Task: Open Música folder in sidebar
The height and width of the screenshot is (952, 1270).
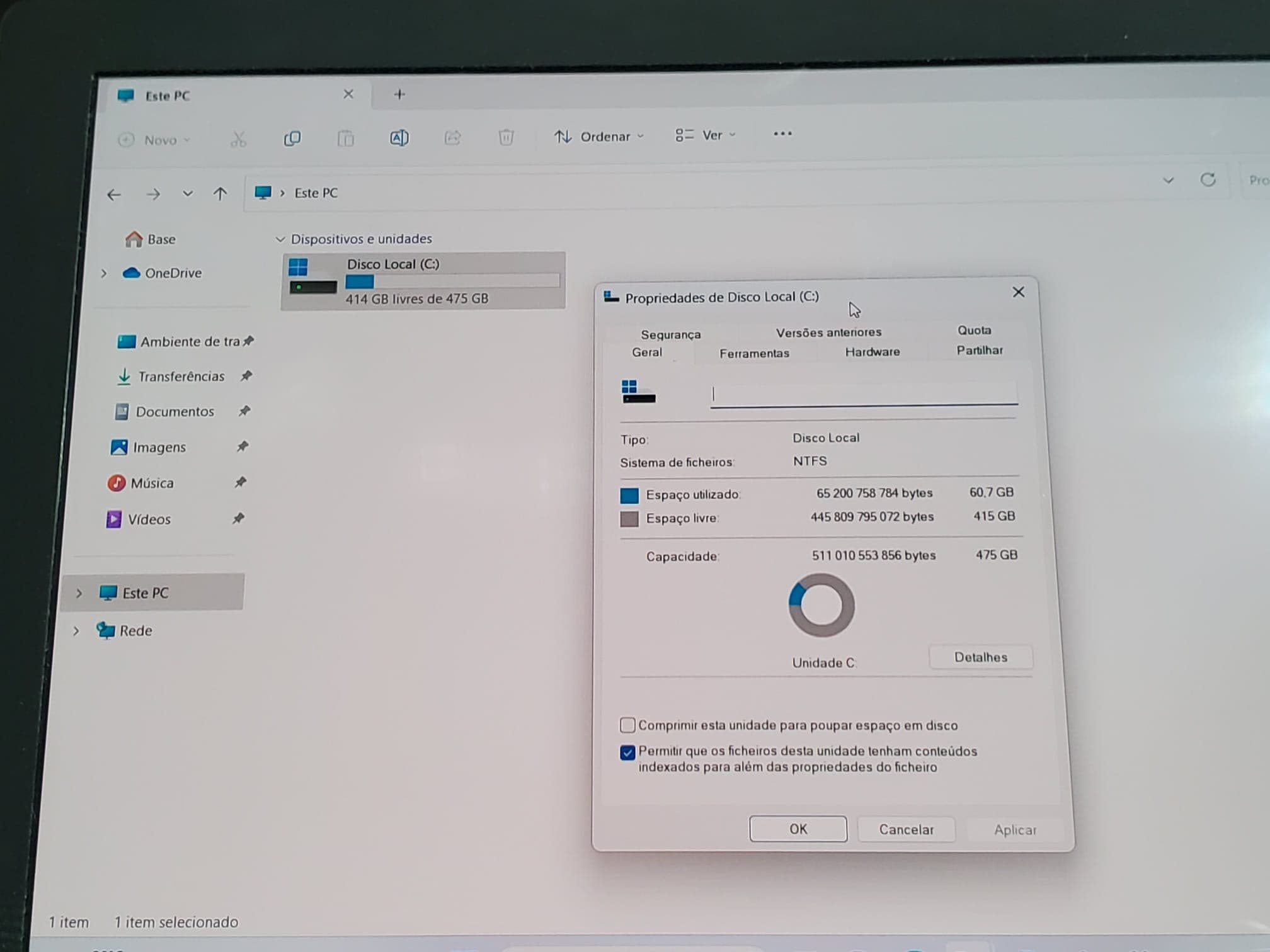Action: coord(141,483)
